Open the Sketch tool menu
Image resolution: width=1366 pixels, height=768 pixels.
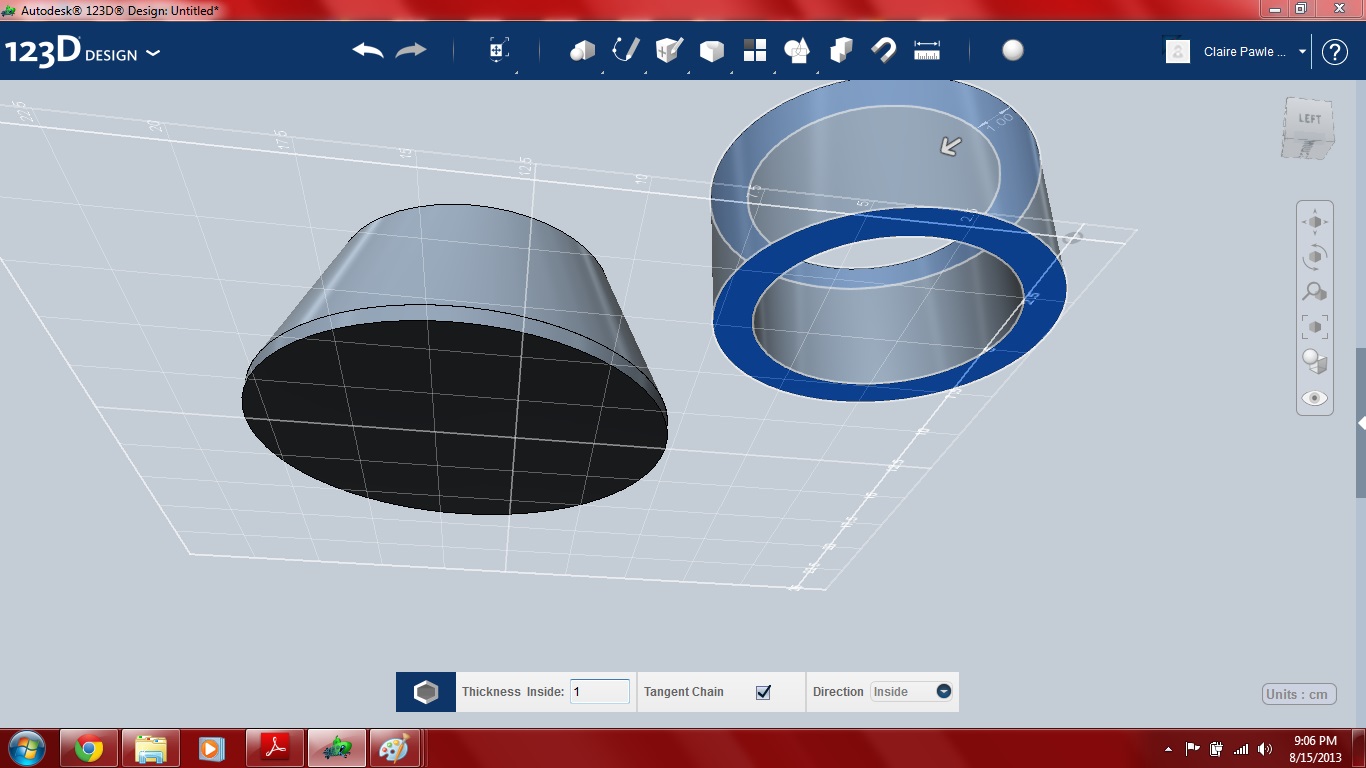pyautogui.click(x=626, y=51)
